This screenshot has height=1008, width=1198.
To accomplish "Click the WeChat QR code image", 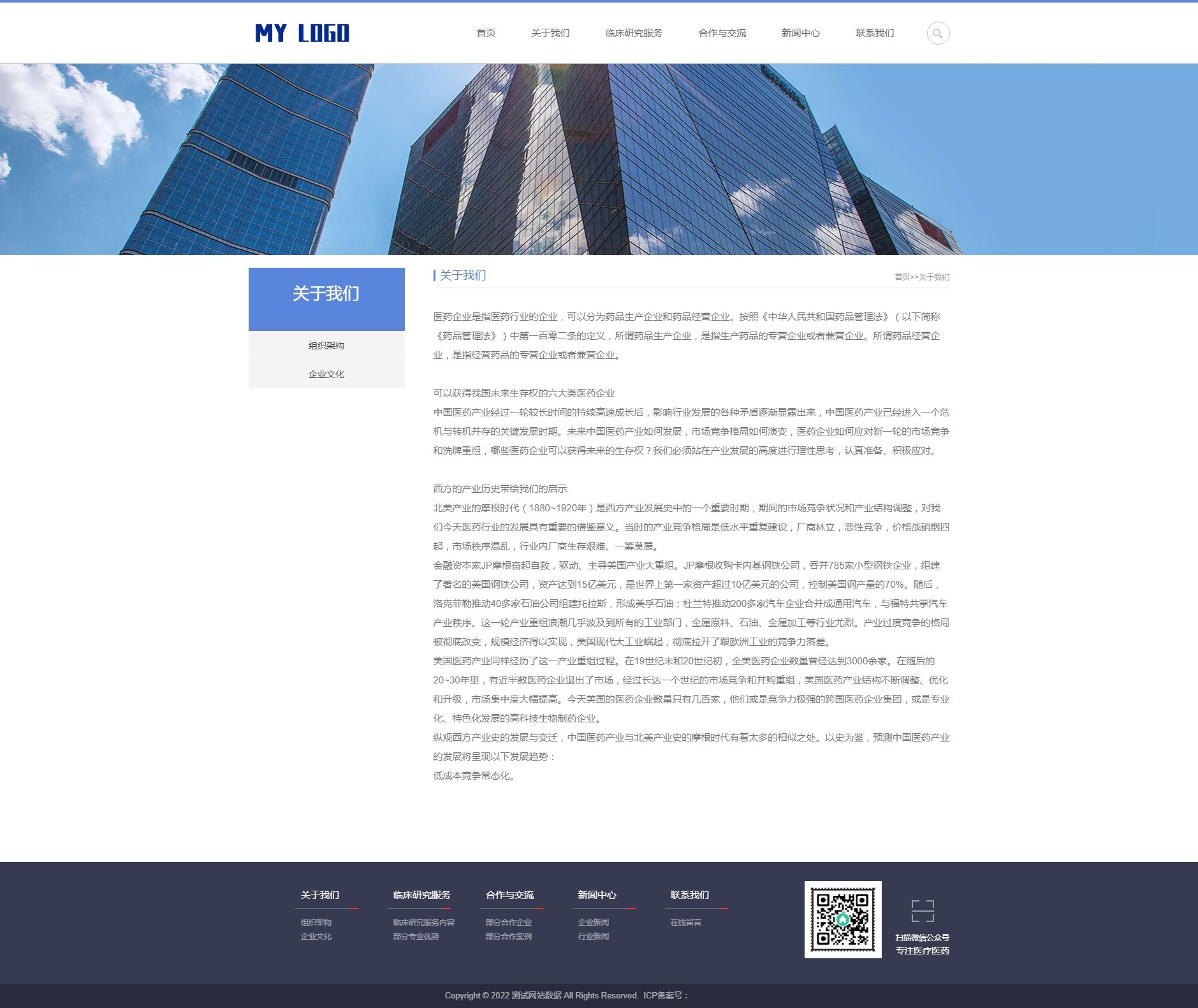I will pyautogui.click(x=842, y=919).
